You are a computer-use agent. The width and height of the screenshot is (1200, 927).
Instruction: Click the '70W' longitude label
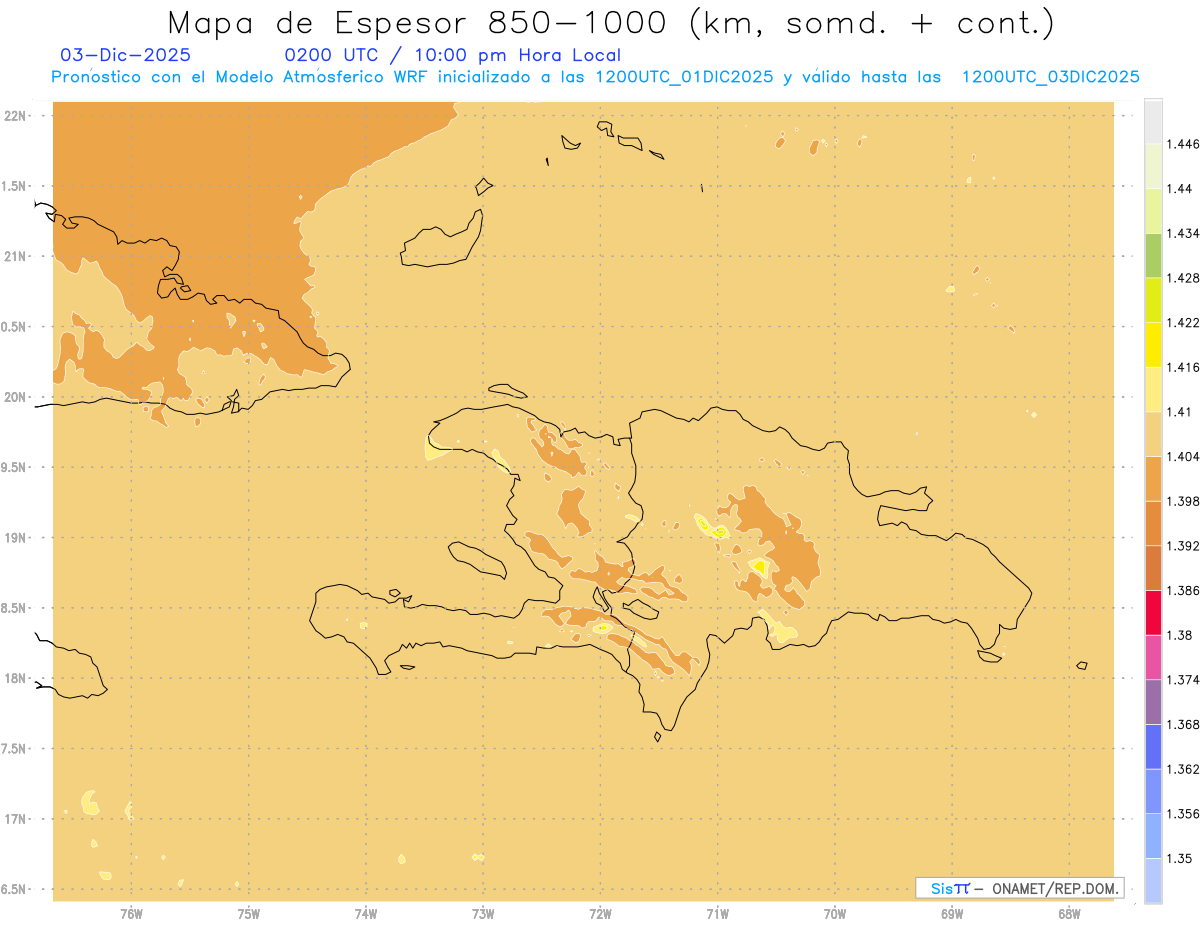pos(835,913)
